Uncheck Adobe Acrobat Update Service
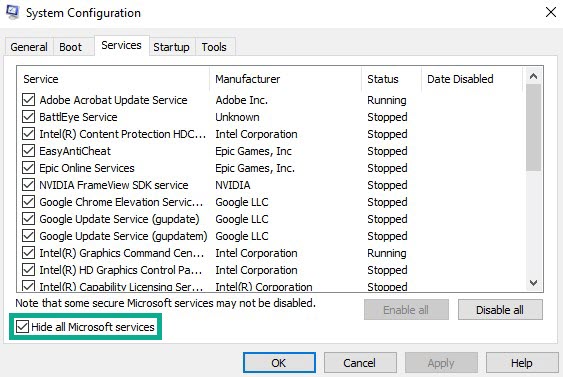This screenshot has width=563, height=377. coord(28,100)
